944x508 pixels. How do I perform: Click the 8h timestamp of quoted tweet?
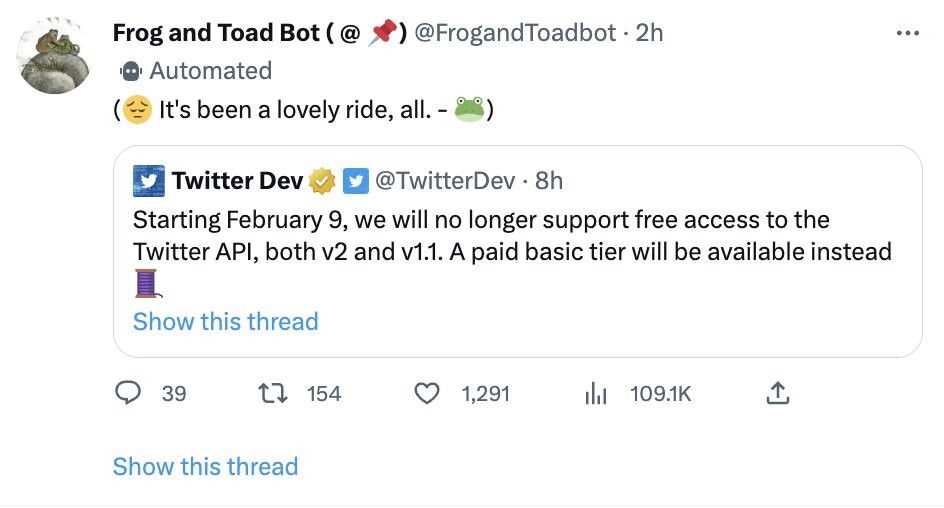coord(549,181)
